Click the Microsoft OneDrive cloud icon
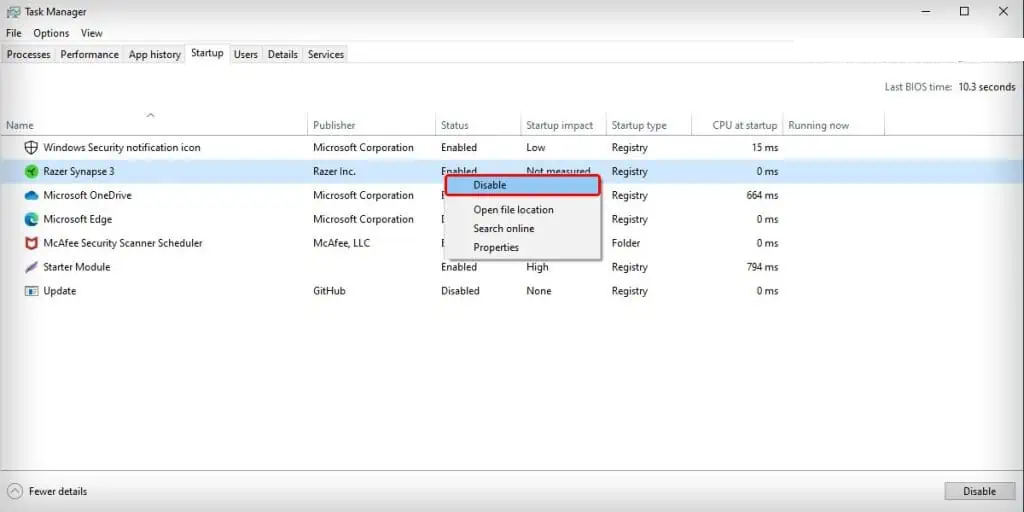The image size is (1024, 512). coord(31,196)
